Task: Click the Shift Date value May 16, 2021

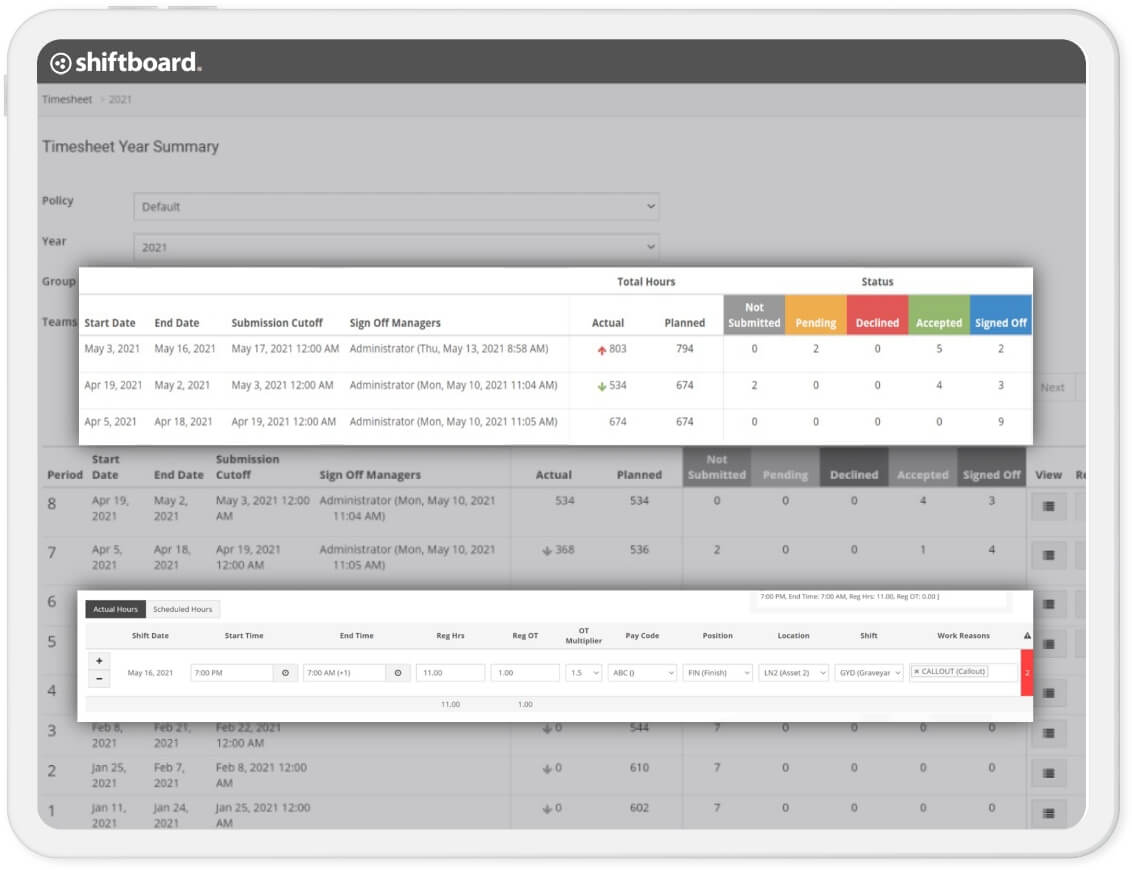Action: point(150,673)
